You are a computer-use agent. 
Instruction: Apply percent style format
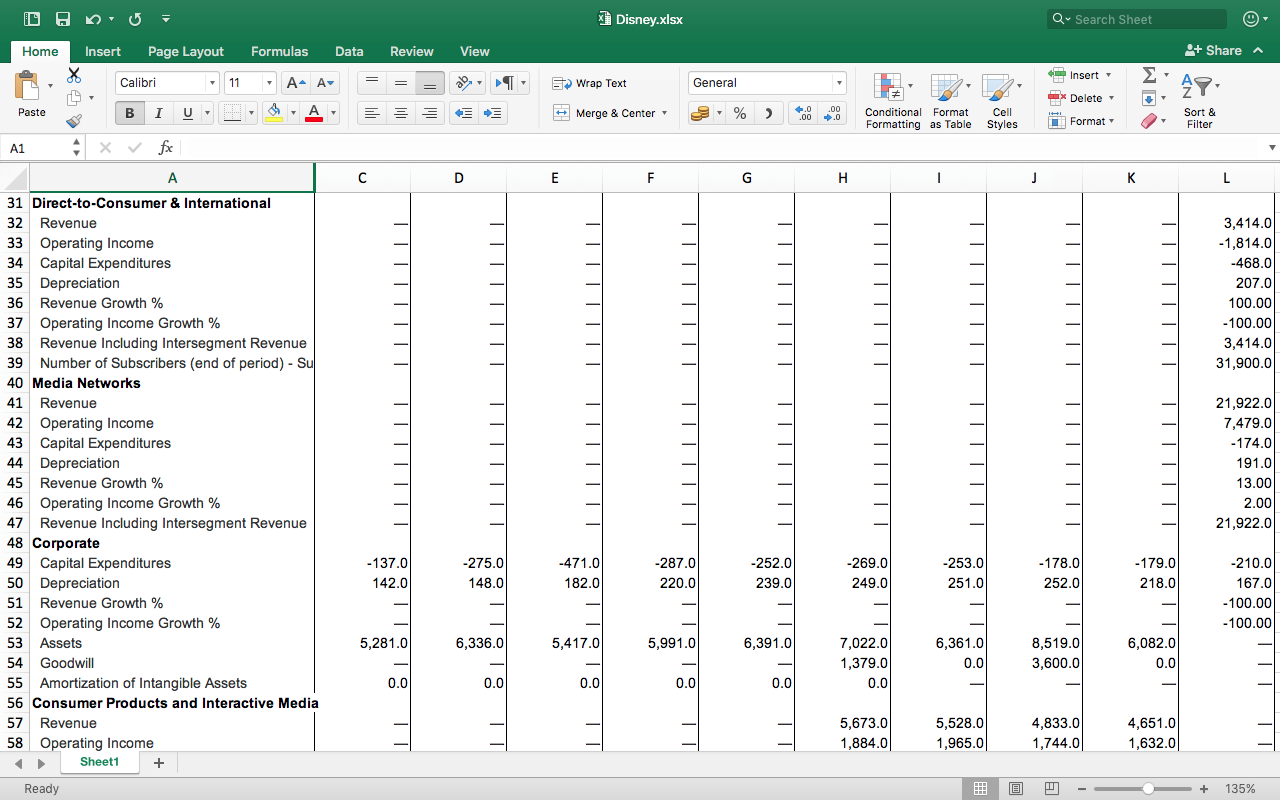pos(740,113)
